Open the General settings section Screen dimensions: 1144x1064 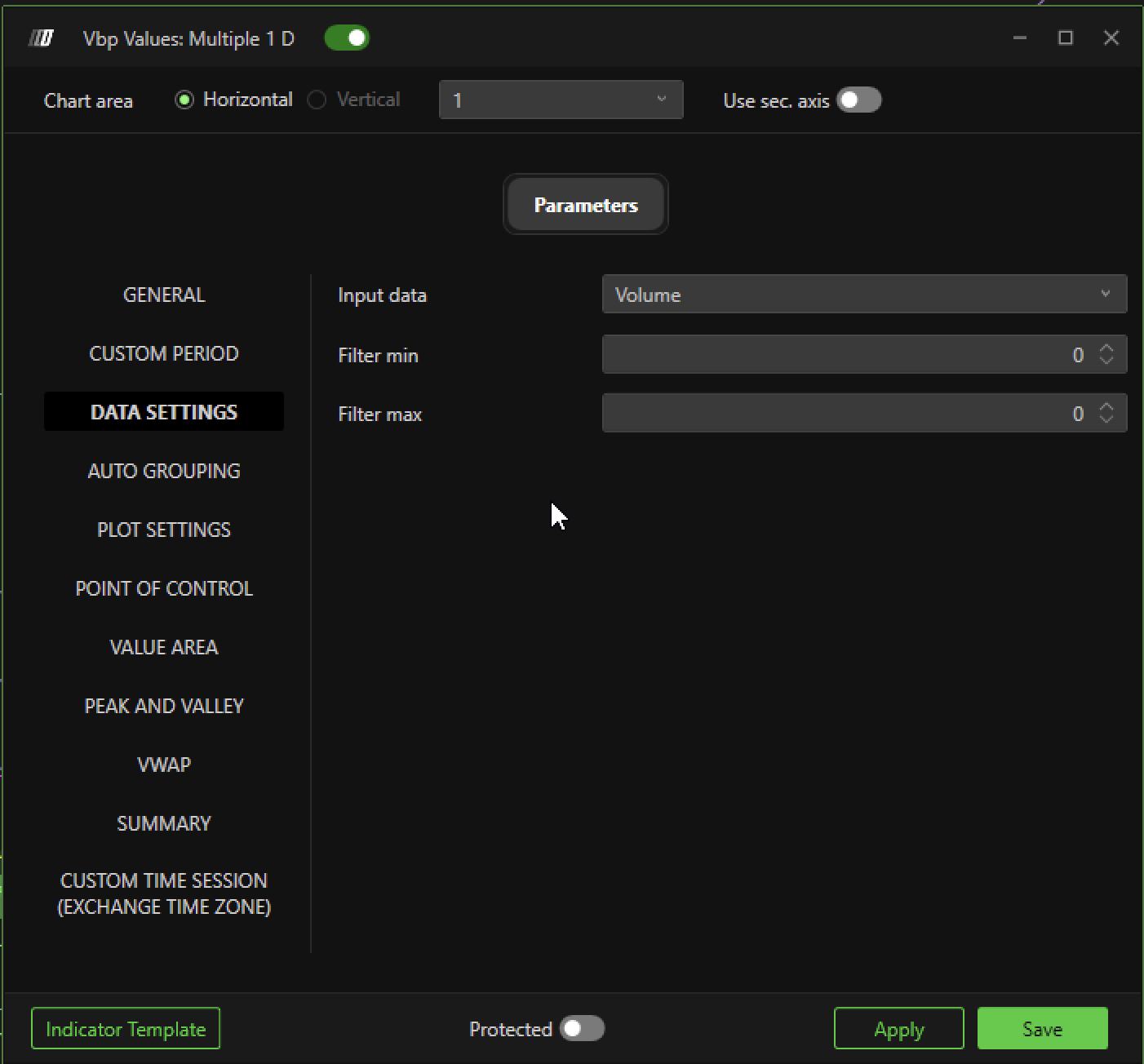point(164,295)
